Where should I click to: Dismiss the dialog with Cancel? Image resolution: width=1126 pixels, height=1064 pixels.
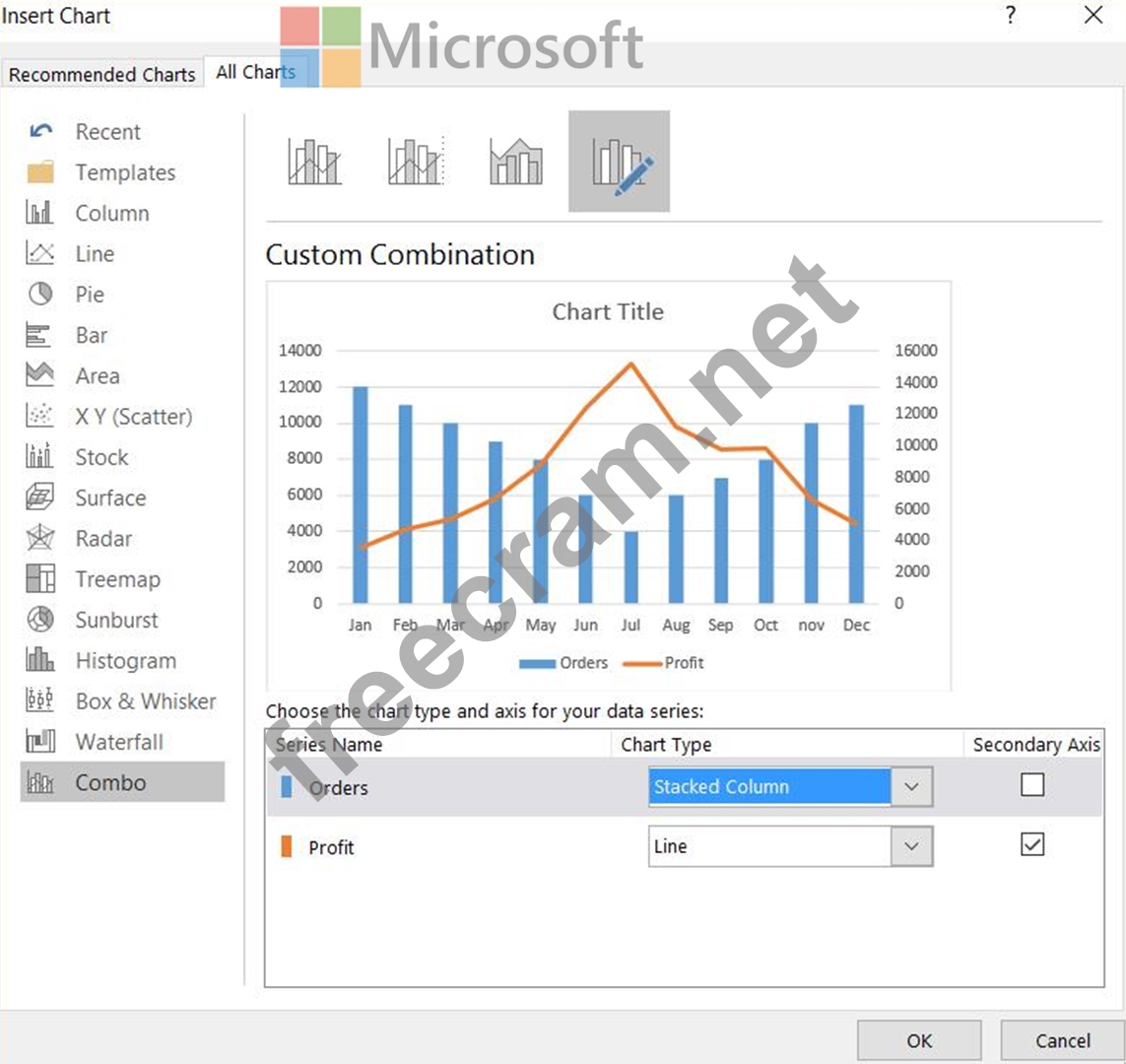pyautogui.click(x=1063, y=1041)
